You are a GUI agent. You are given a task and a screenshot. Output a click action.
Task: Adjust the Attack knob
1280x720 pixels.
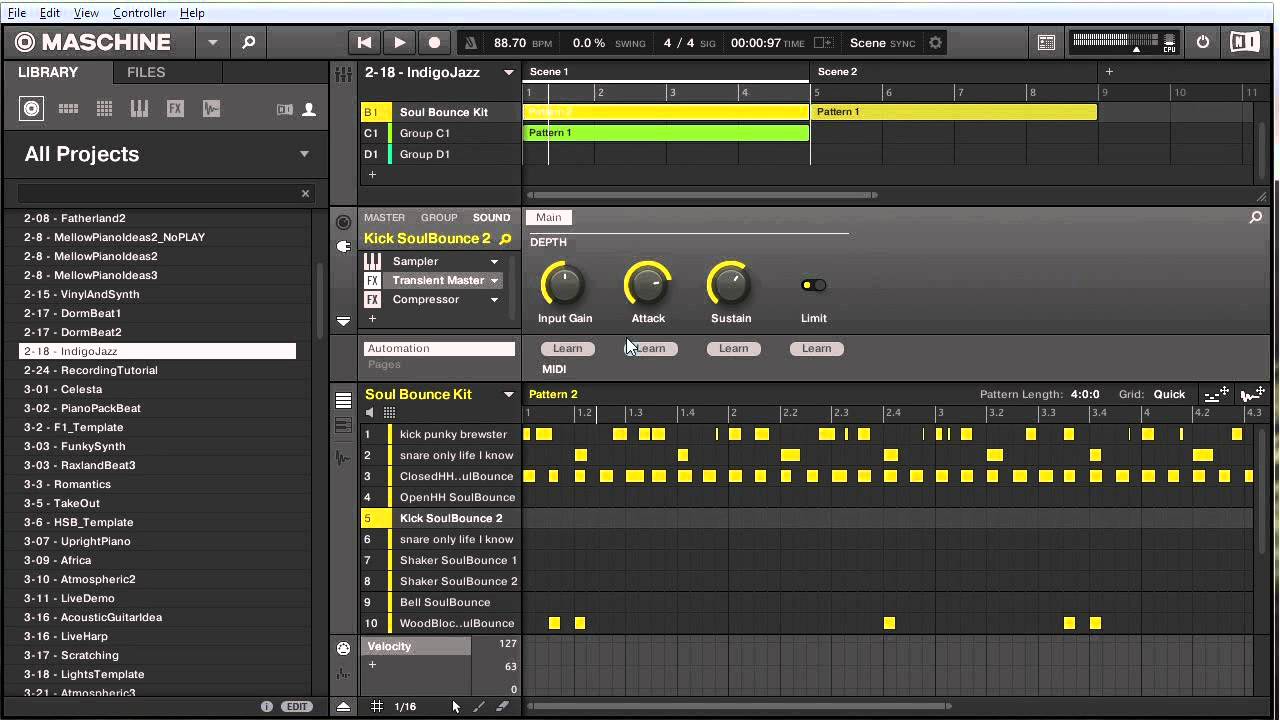coord(648,285)
